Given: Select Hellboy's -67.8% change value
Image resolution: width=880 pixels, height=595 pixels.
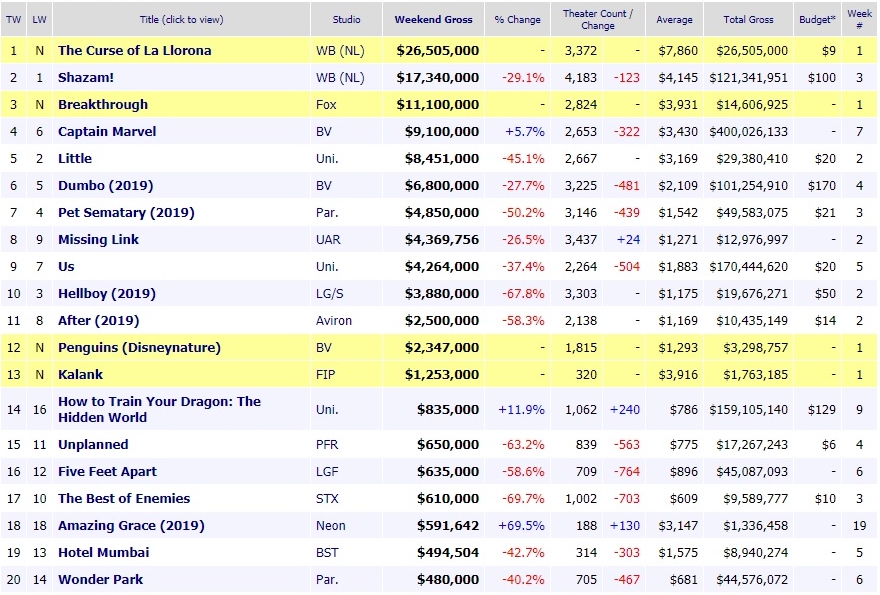Looking at the screenshot, I should (523, 293).
